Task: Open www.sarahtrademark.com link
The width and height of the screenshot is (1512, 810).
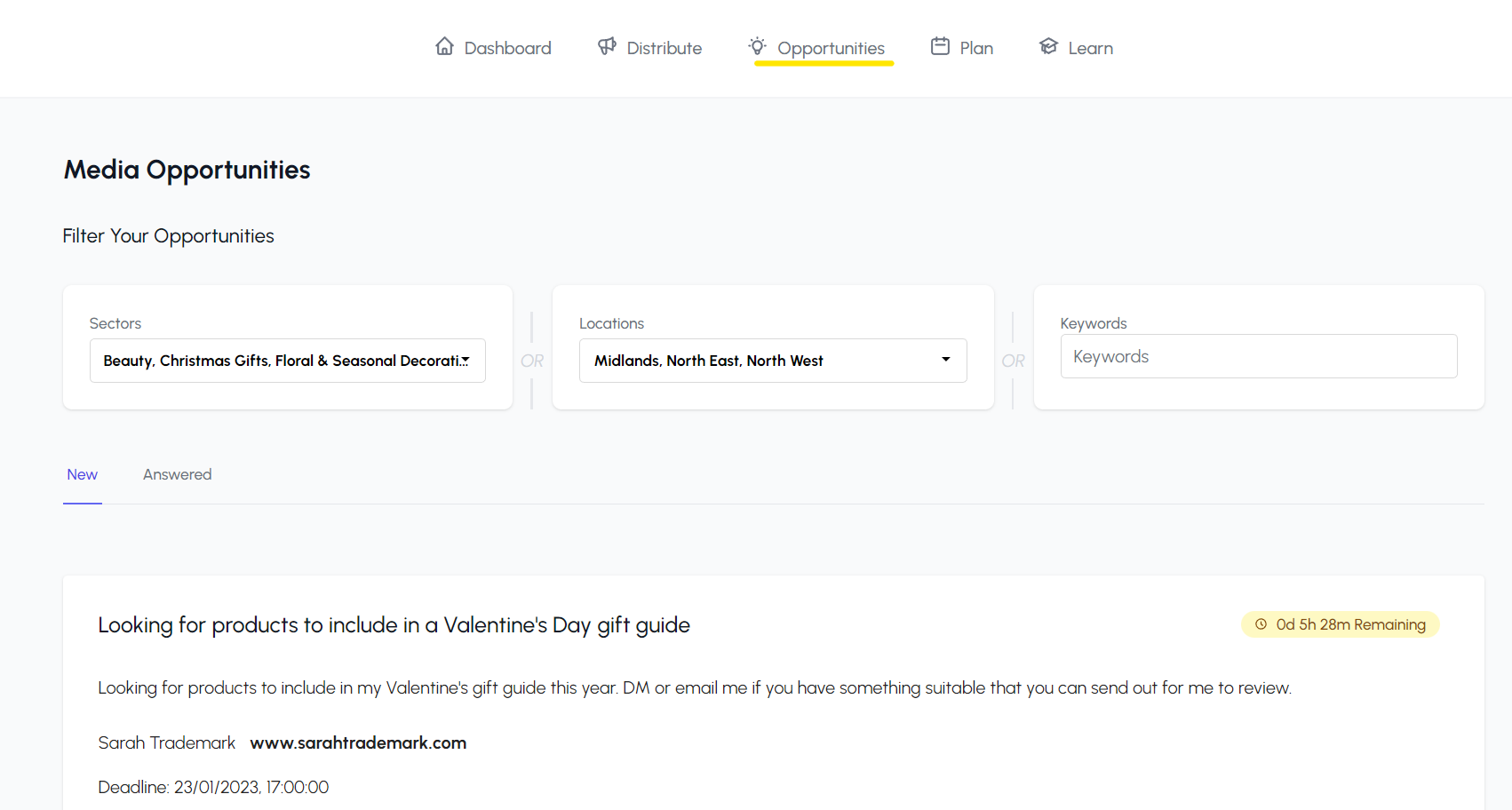Action: [x=357, y=742]
